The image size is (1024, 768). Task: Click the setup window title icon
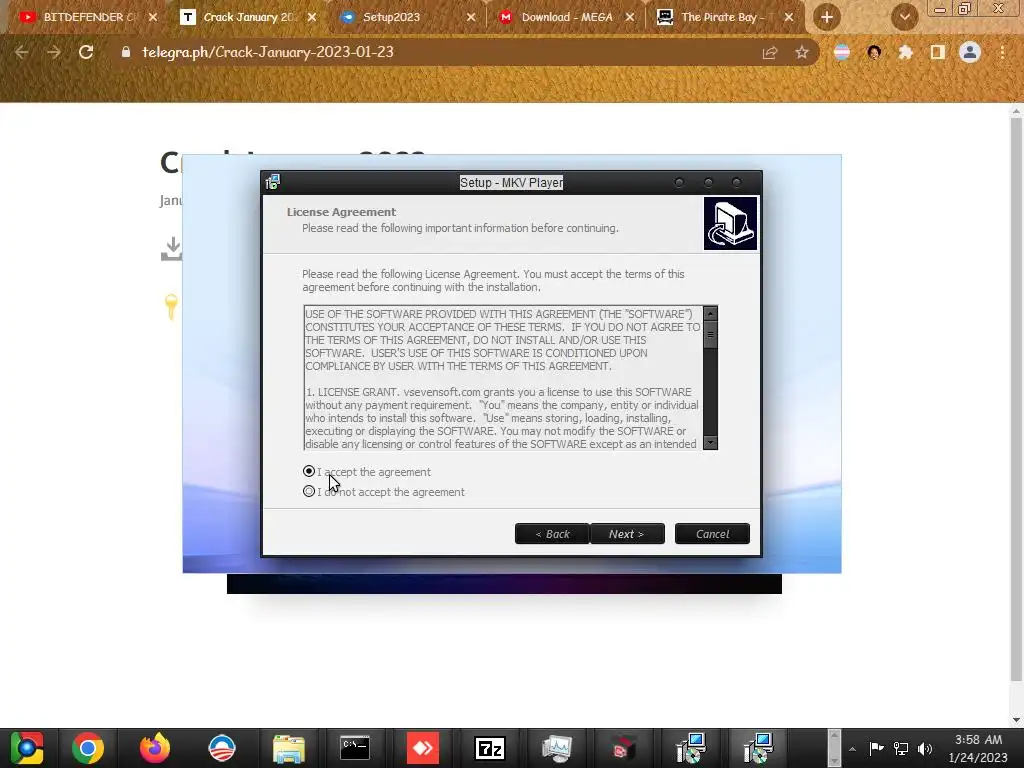click(x=273, y=182)
